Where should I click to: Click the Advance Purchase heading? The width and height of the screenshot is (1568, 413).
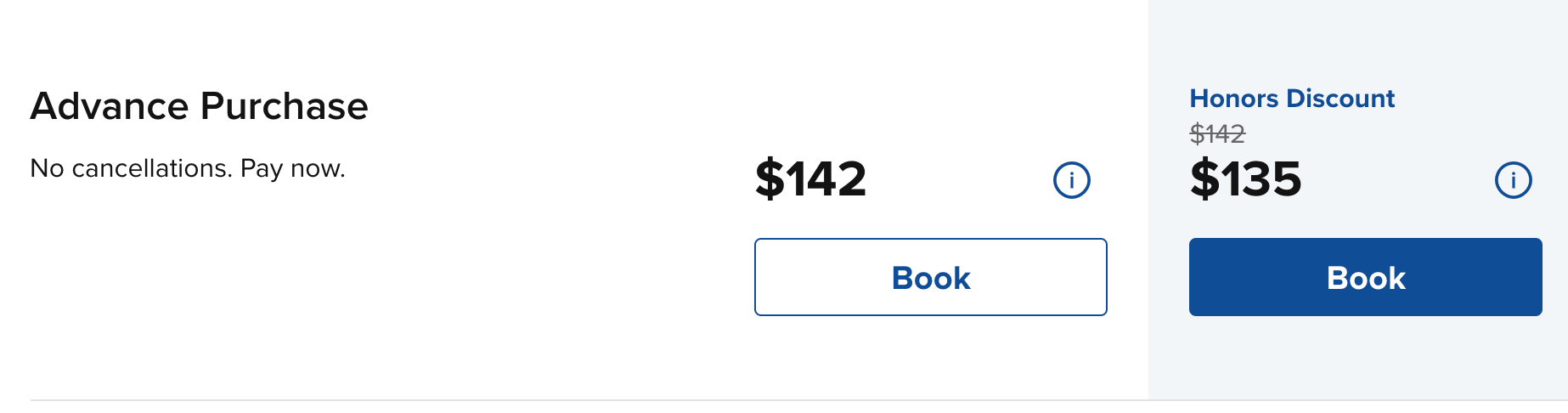pyautogui.click(x=200, y=106)
